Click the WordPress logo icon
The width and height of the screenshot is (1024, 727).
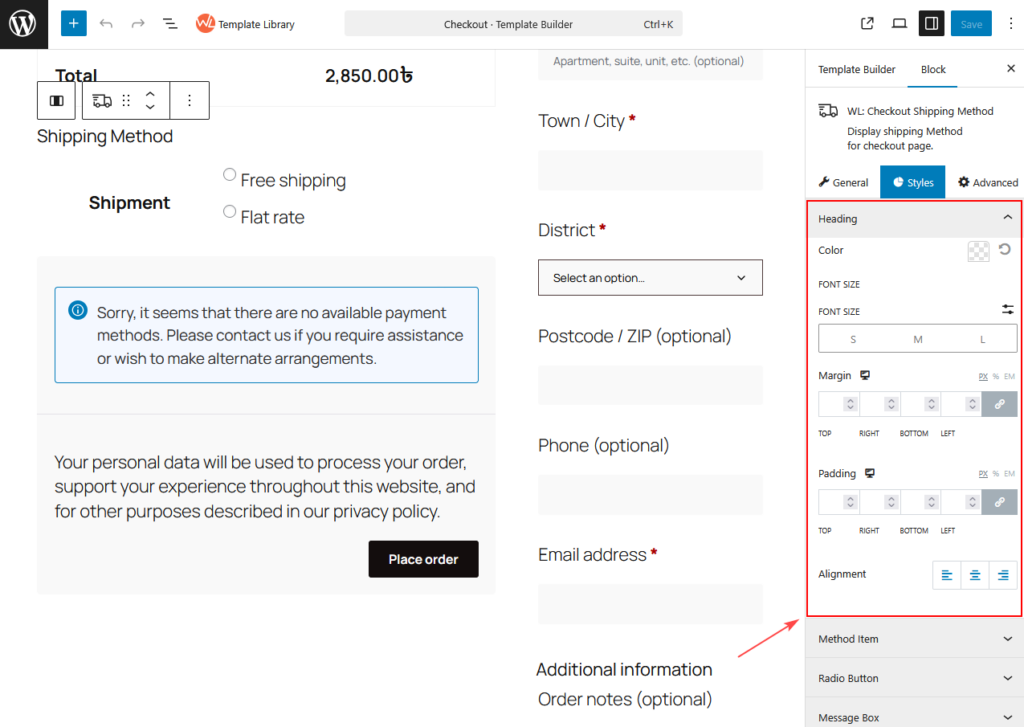pos(24,24)
